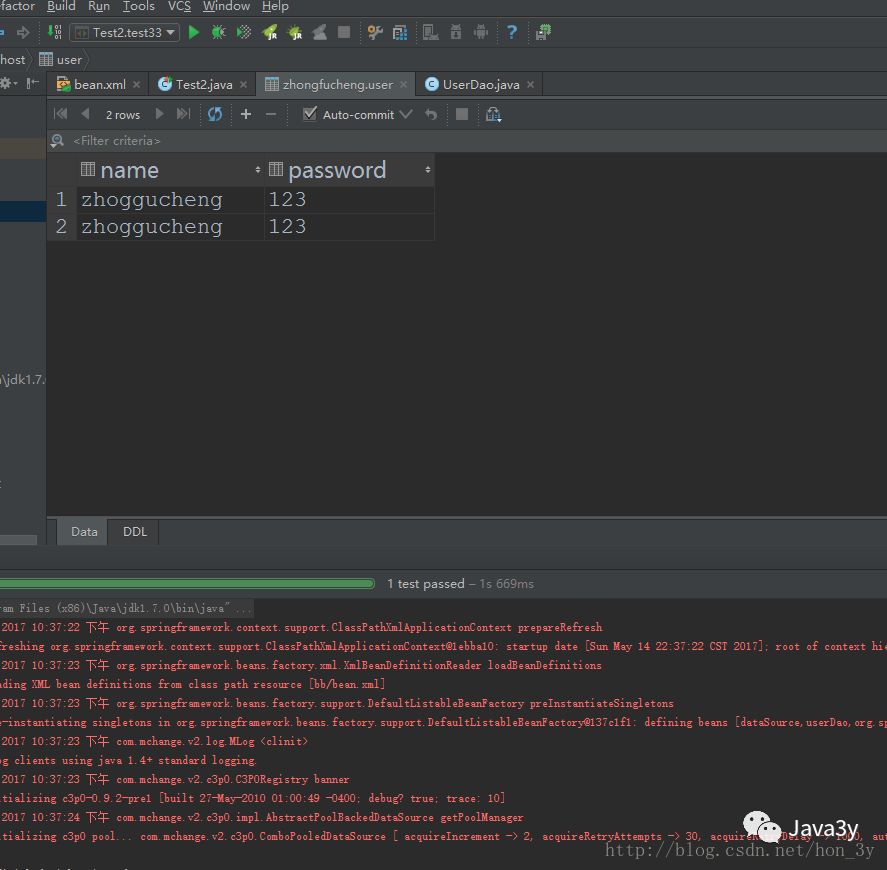Screen dimensions: 887x870
Task: Reload table data with refresh icon
Action: (x=215, y=114)
